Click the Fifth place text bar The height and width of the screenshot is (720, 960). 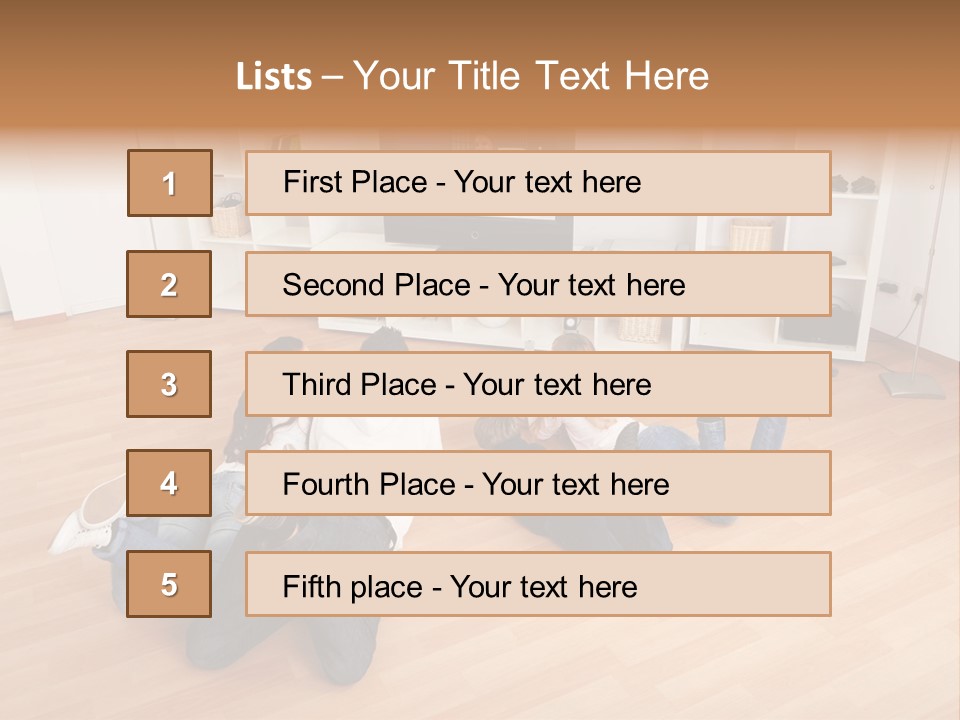click(x=538, y=584)
